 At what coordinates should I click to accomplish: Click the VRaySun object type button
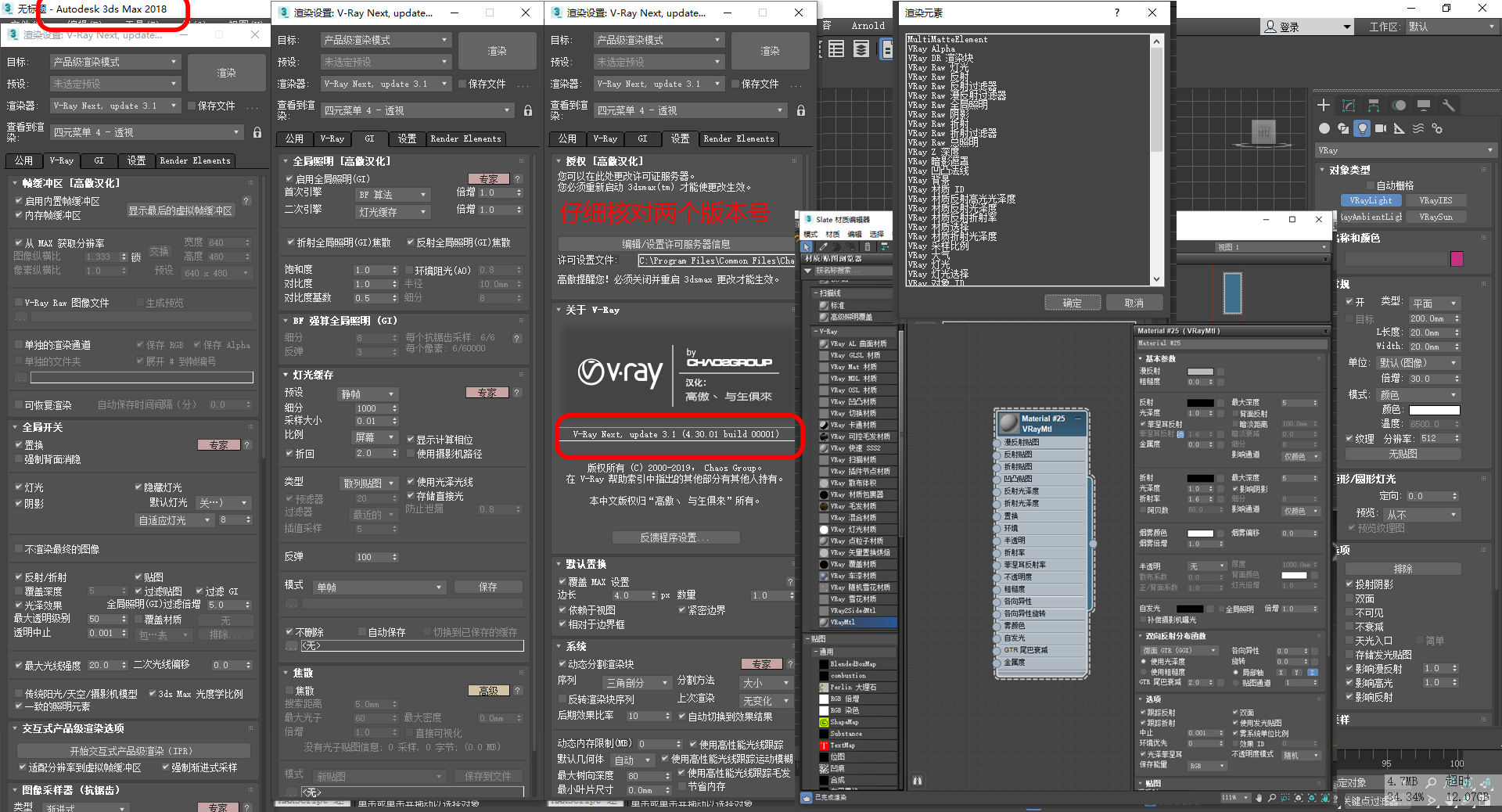(x=1436, y=217)
